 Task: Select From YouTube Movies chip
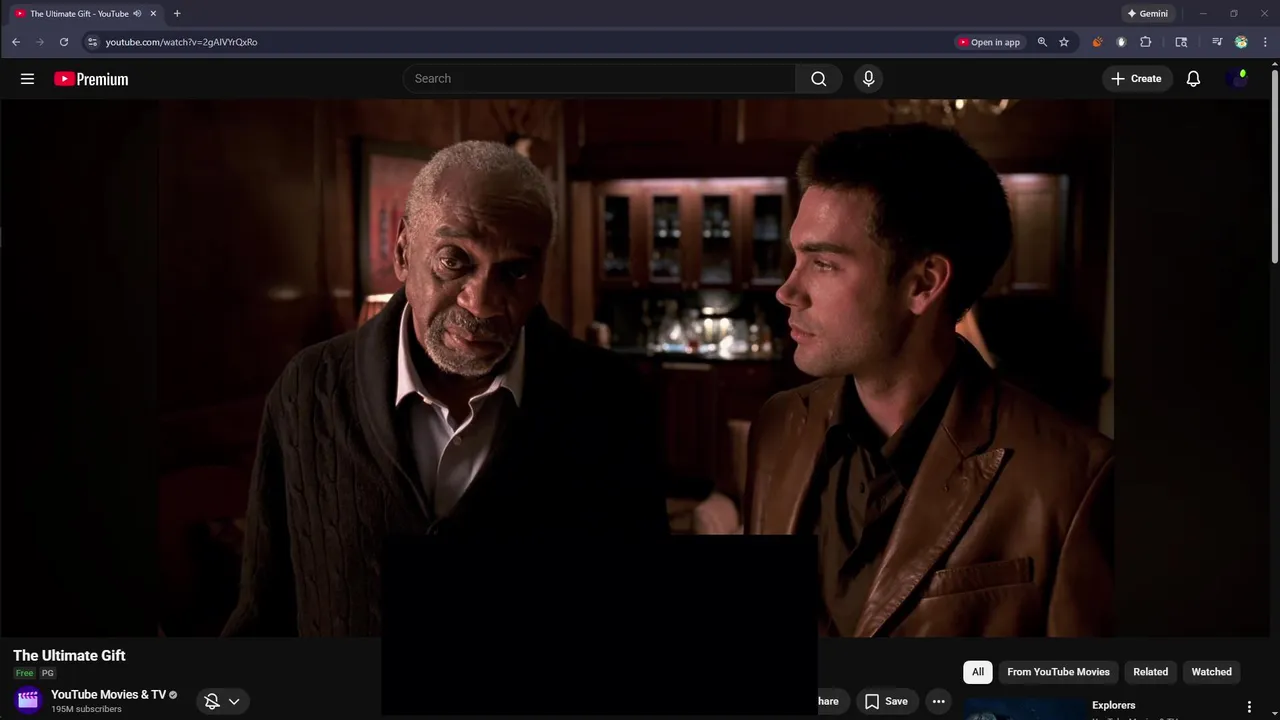[1058, 672]
